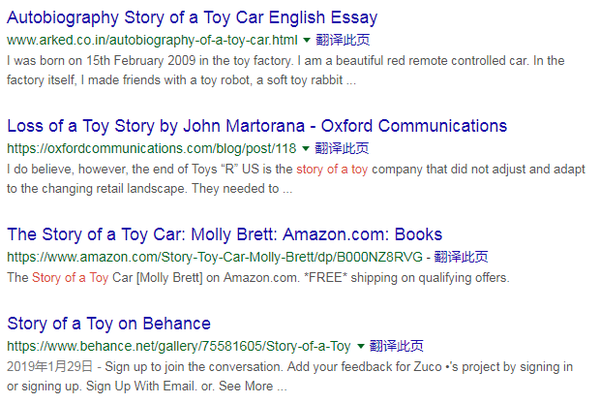Expand dropdown arrow beside behance.net URL
Screen dimensions: 600x403
tap(360, 346)
